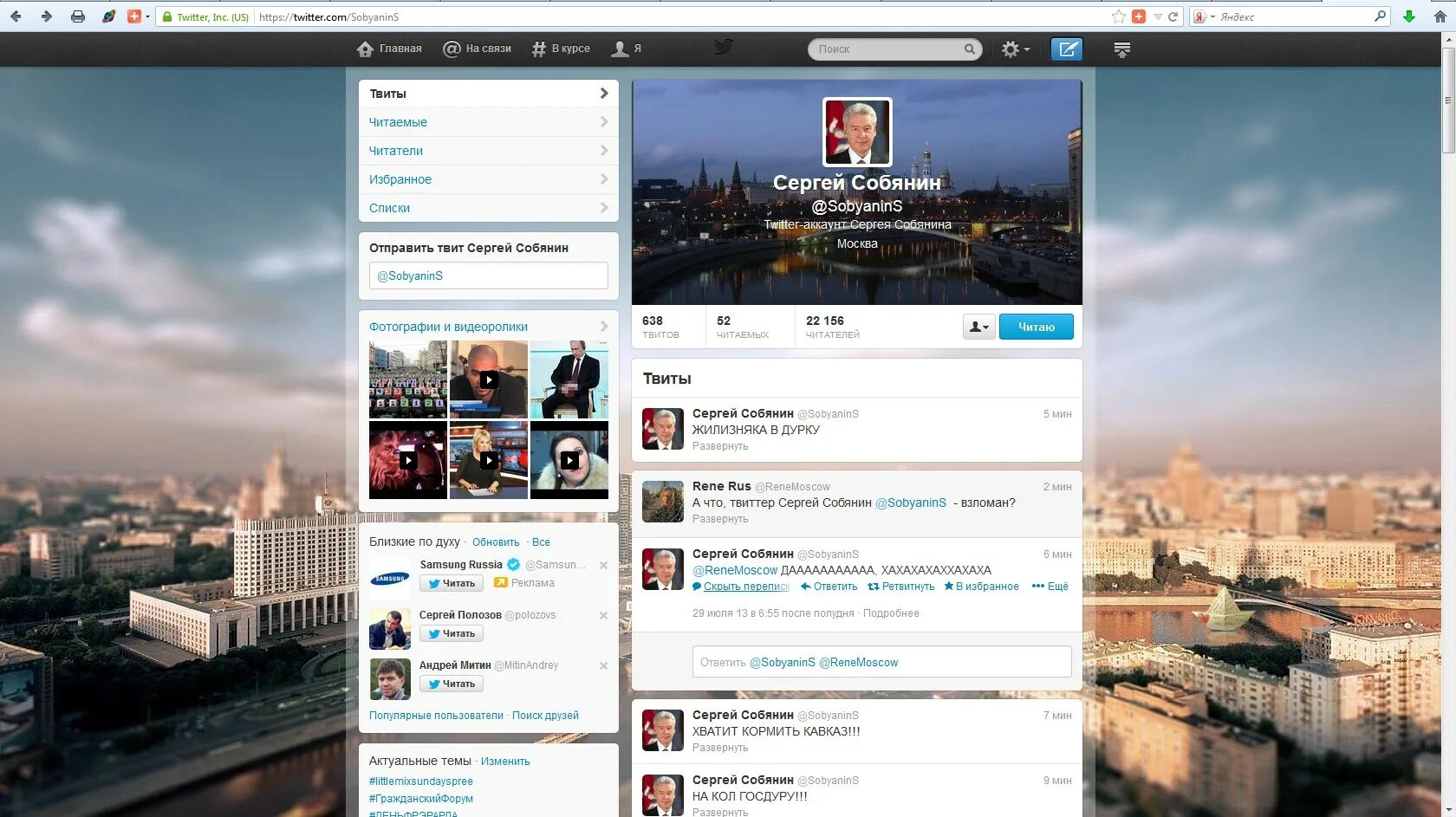
Task: Reload the page with refresh icon
Action: [1173, 16]
